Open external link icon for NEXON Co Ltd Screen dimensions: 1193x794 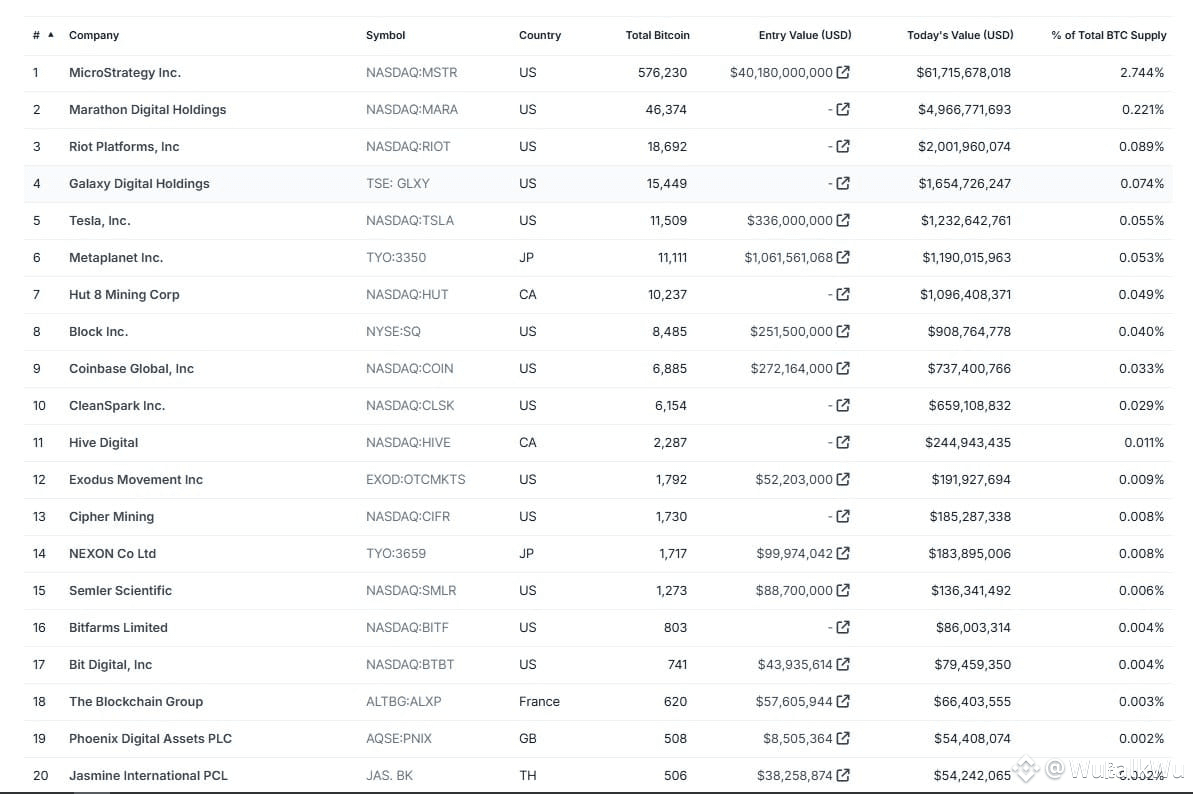pos(843,554)
